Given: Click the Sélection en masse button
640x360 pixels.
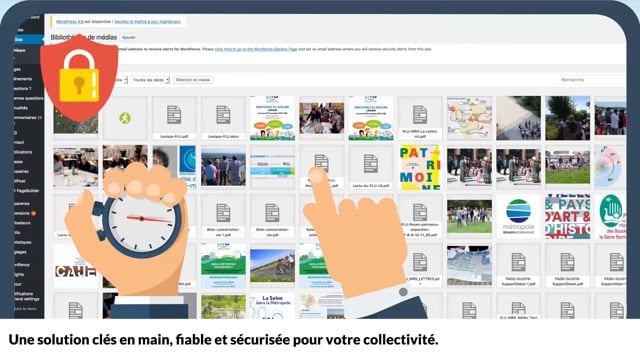Looking at the screenshot, I should [x=193, y=80].
